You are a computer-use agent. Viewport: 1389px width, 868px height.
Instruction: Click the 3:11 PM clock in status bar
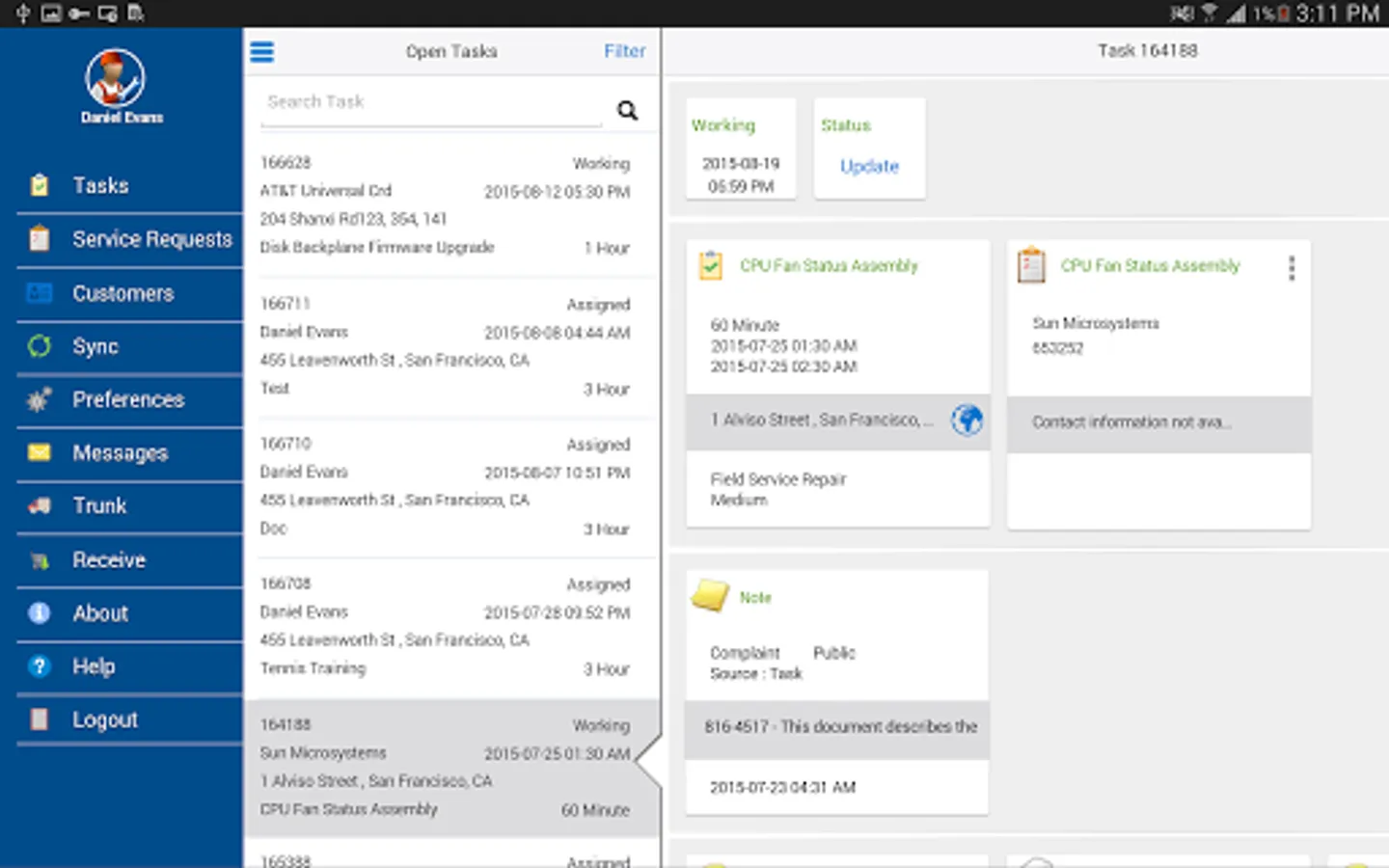[x=1337, y=14]
